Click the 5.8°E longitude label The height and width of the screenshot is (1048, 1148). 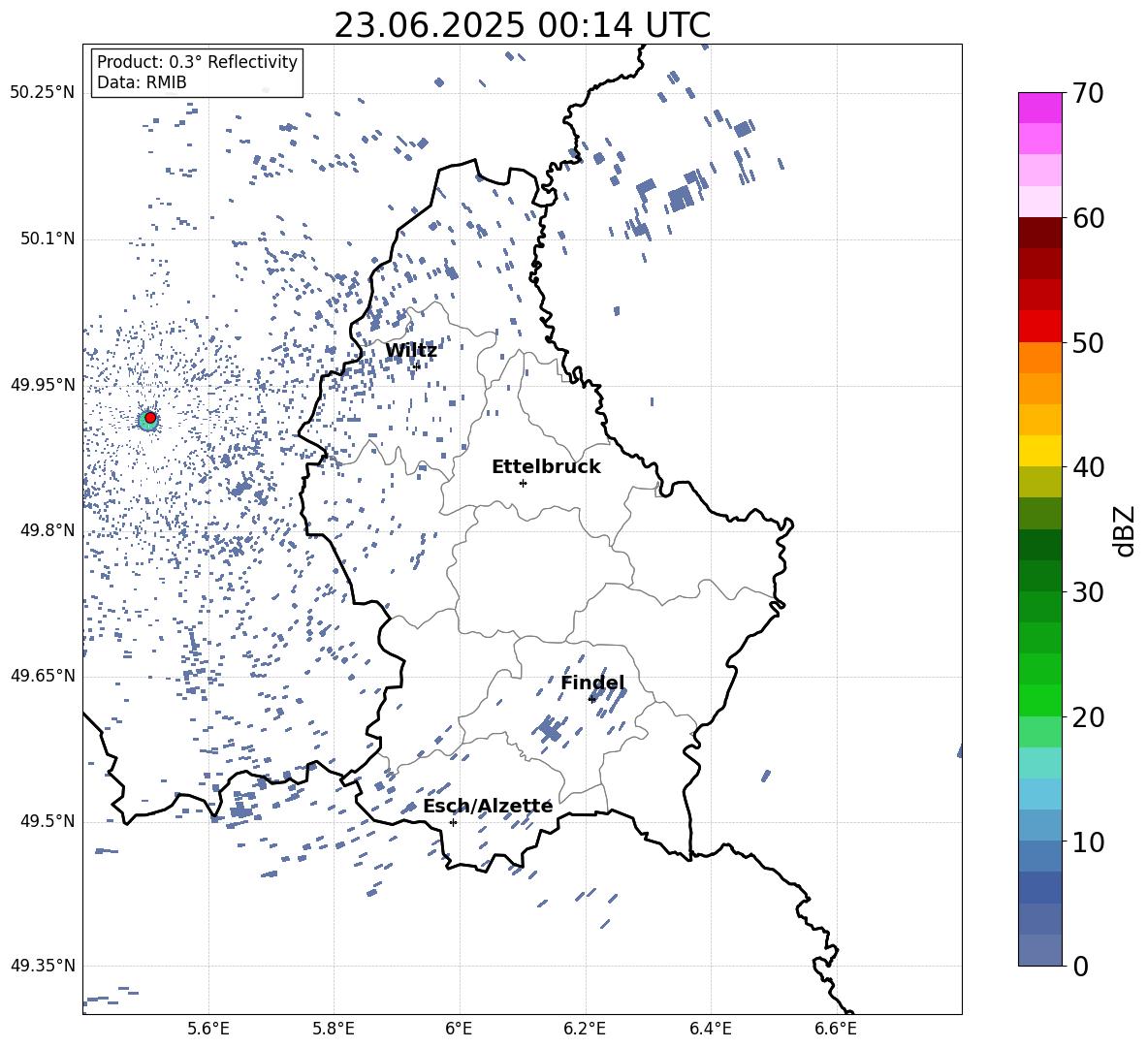point(334,1029)
